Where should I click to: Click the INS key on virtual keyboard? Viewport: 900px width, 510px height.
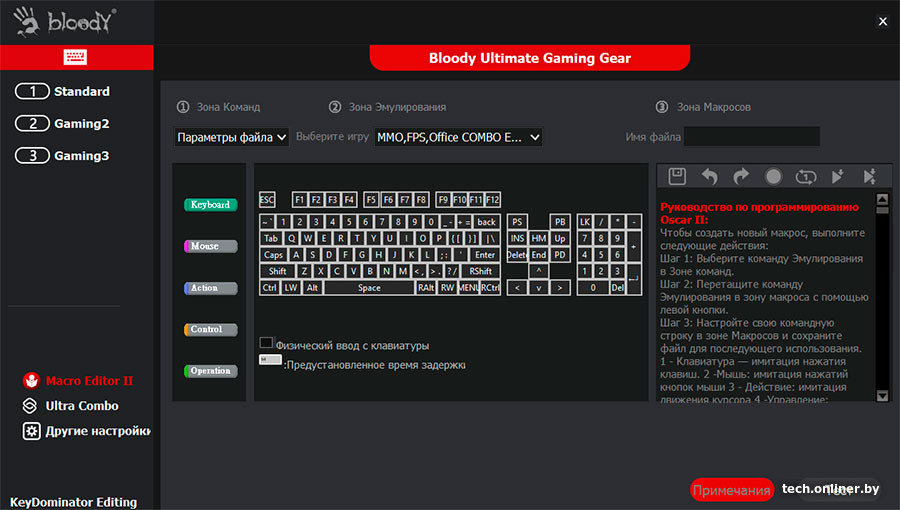coord(517,238)
